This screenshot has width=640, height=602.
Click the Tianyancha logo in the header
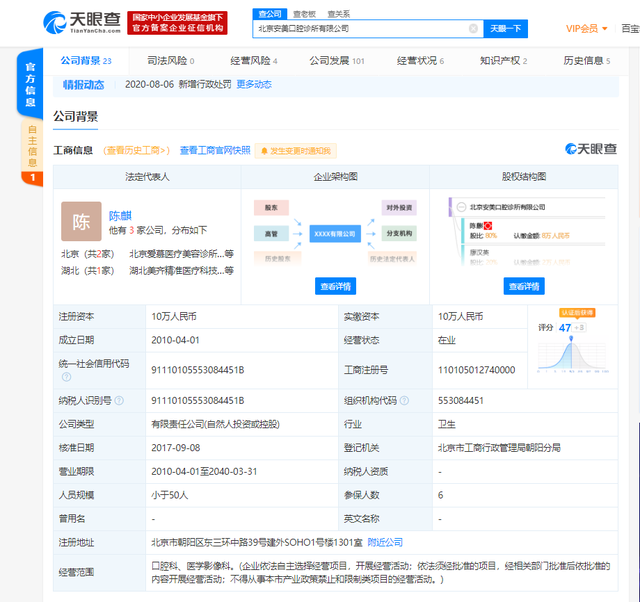(x=82, y=22)
